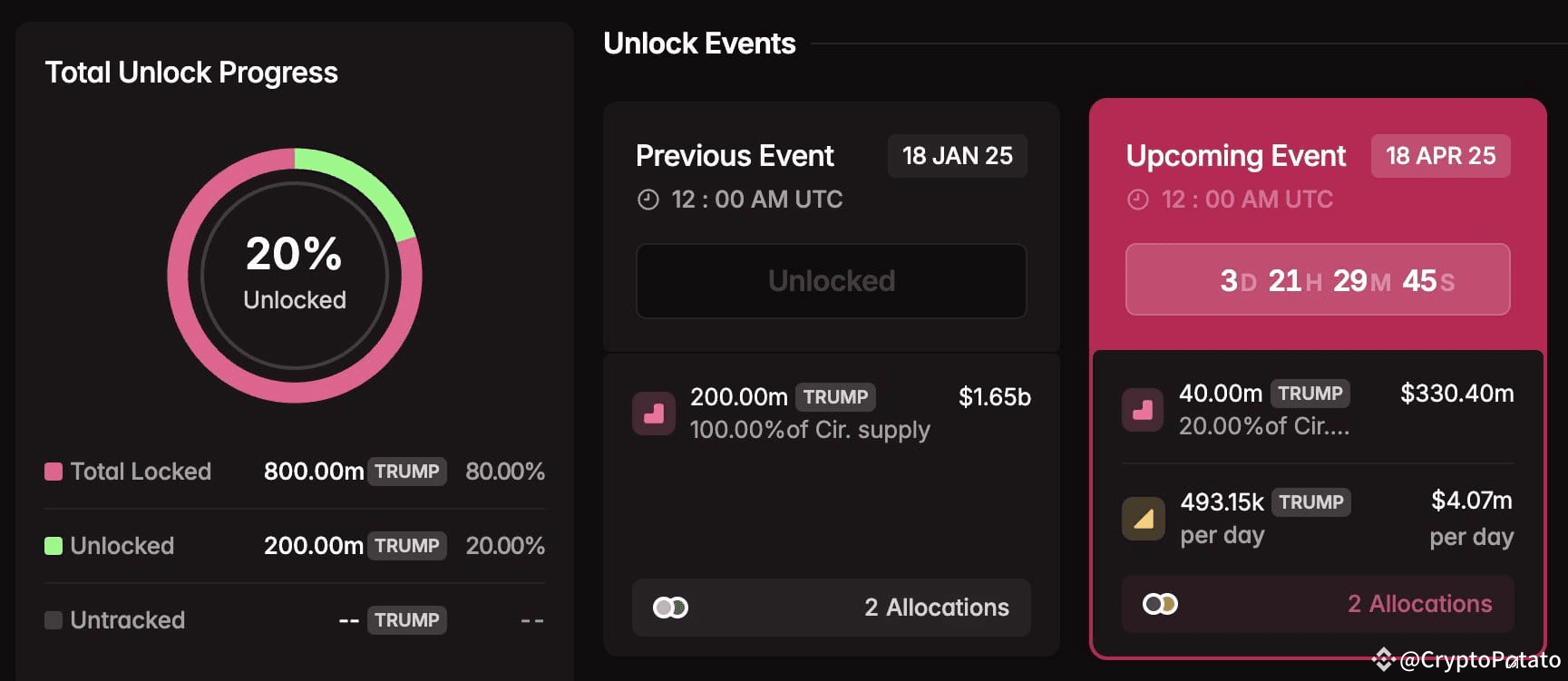Click the clock icon in Upcoming Event card

click(x=1137, y=199)
